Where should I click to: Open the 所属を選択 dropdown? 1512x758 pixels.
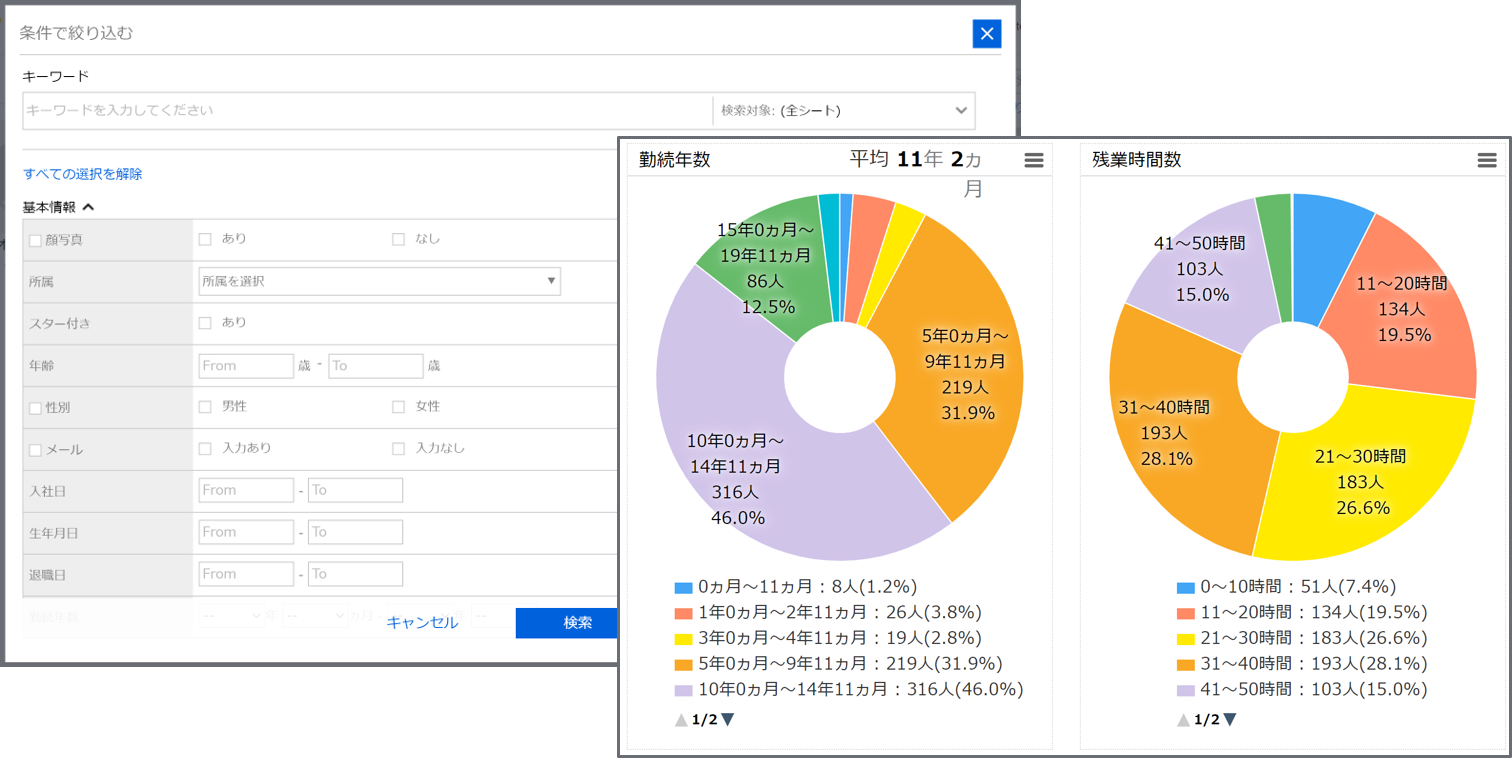[379, 282]
